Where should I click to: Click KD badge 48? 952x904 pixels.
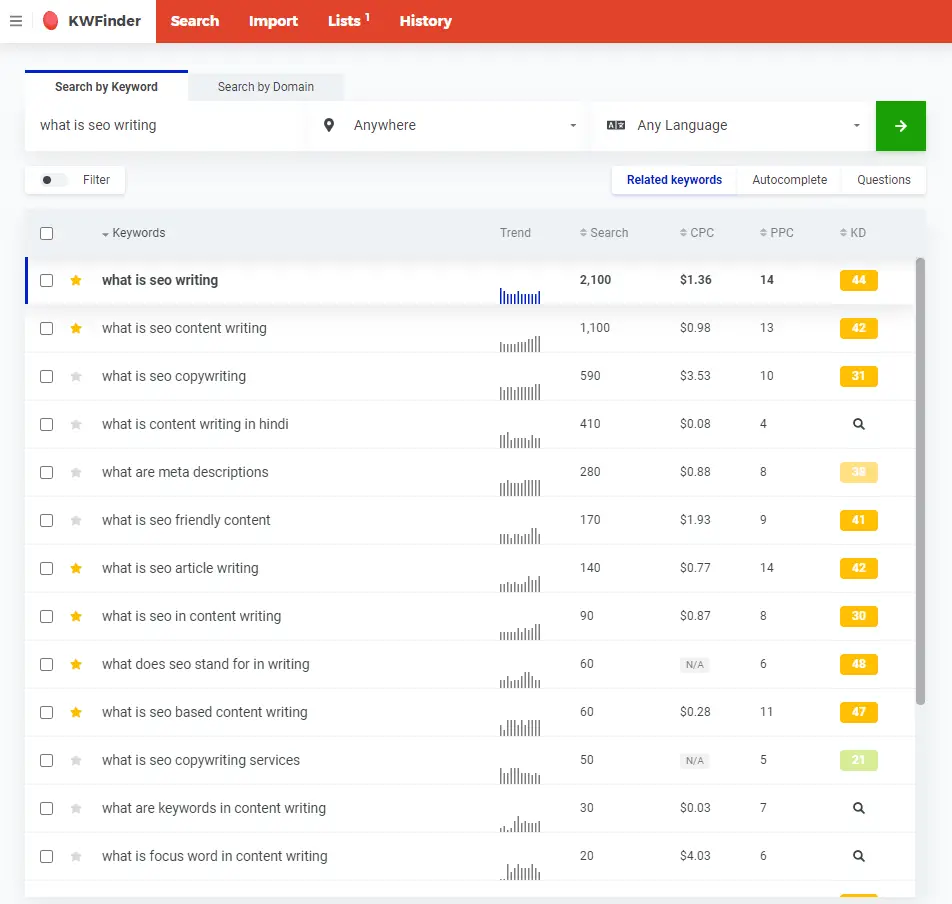(858, 664)
